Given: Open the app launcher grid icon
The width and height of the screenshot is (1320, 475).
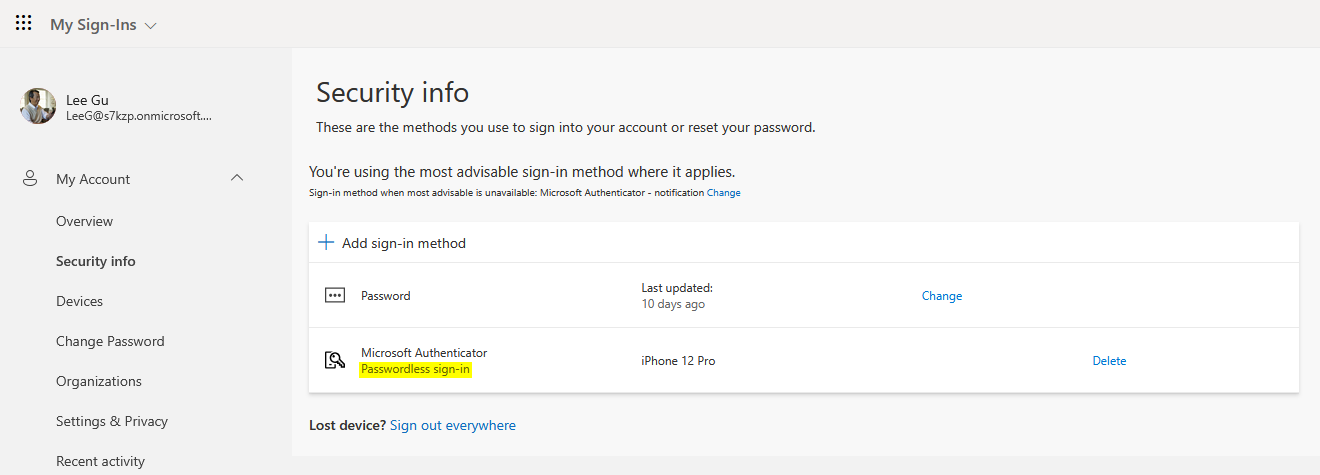Looking at the screenshot, I should tap(24, 23).
